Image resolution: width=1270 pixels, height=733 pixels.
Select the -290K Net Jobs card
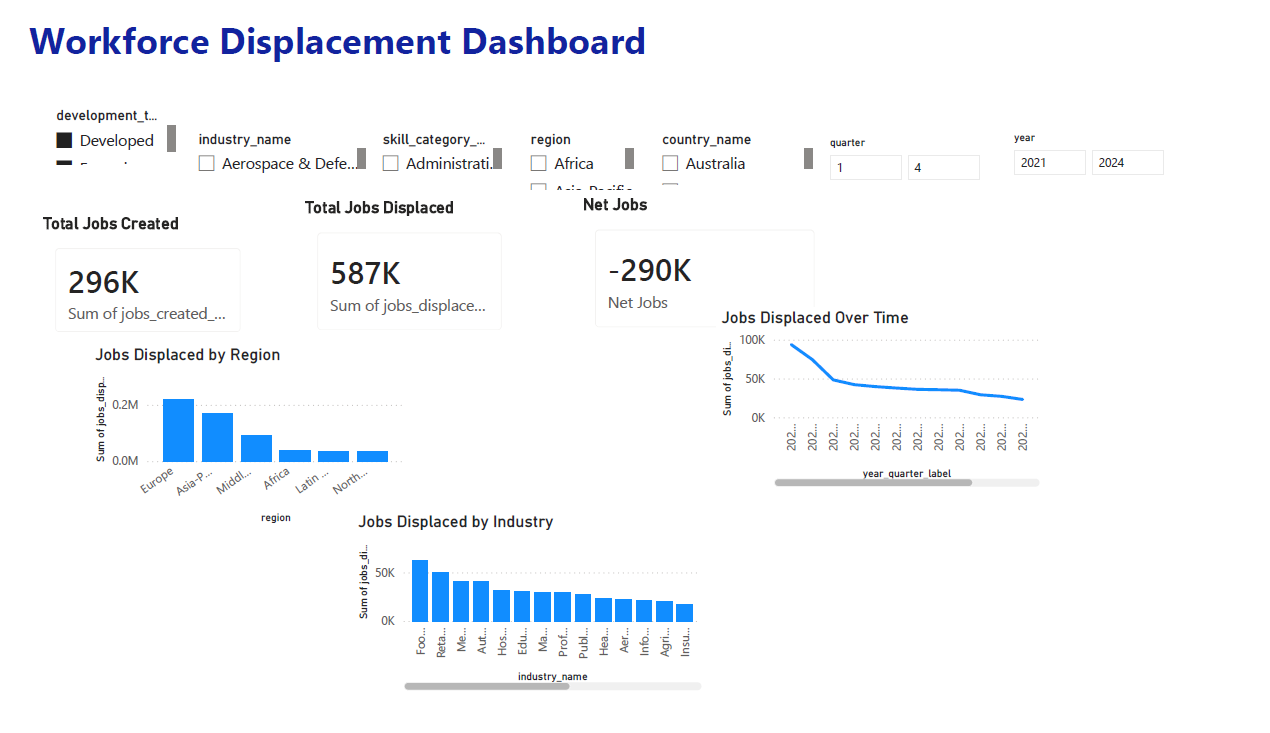[705, 279]
